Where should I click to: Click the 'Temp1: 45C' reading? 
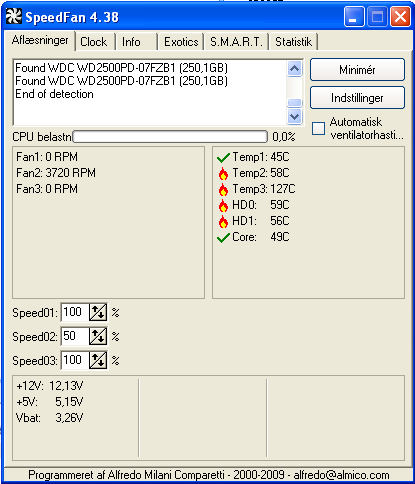[x=261, y=157]
